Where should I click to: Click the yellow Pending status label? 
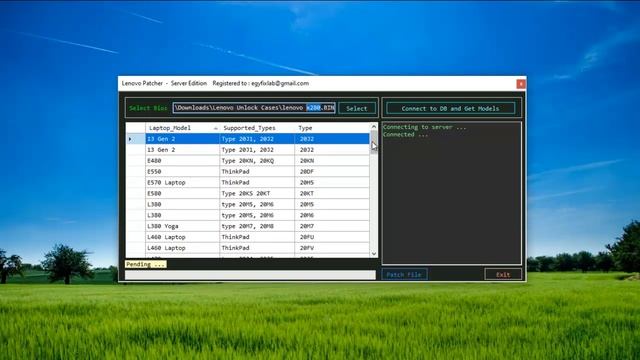(x=146, y=264)
